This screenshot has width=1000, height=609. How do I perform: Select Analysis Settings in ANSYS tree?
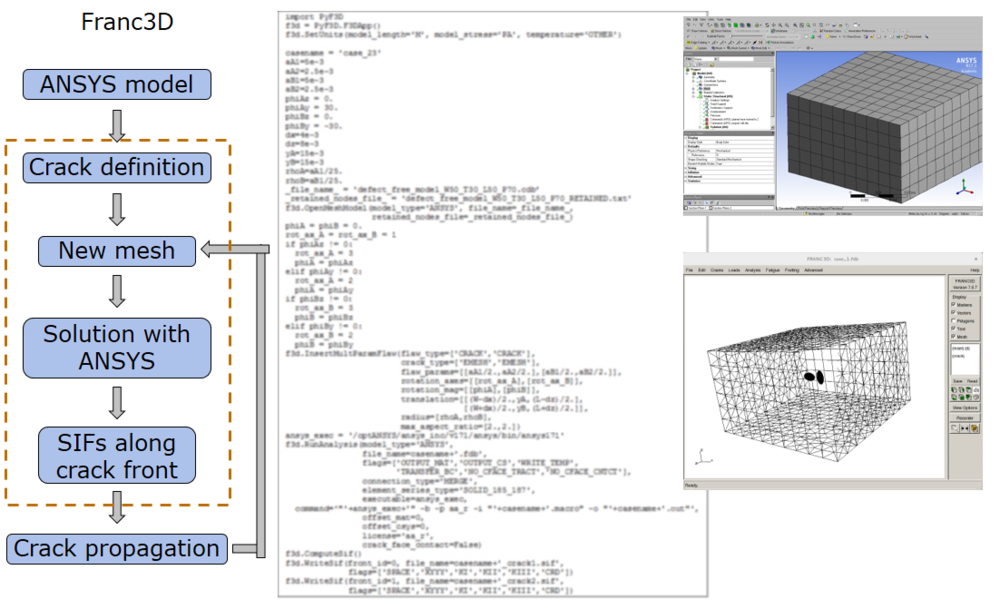click(718, 100)
